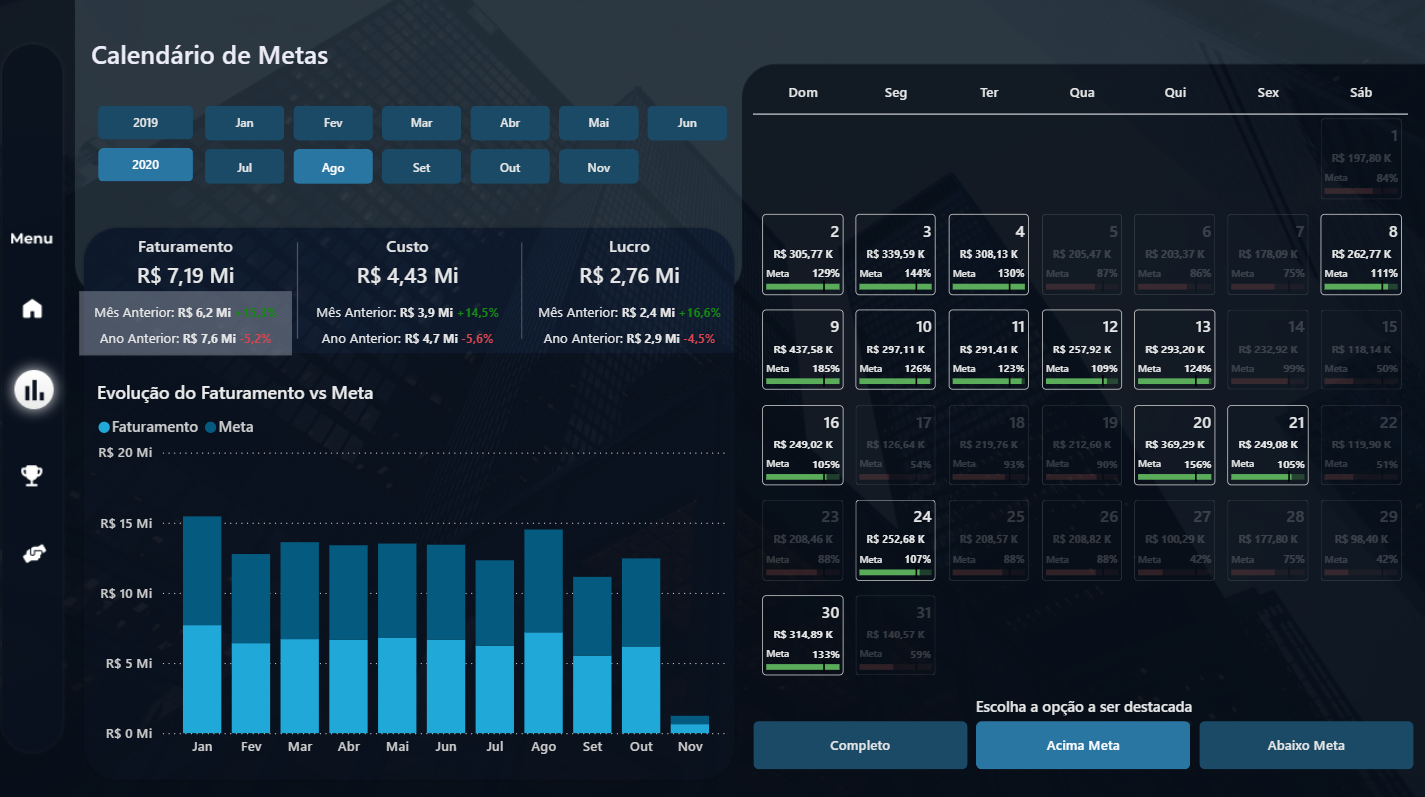Open the trophy icon page
Image resolution: width=1425 pixels, height=797 pixels.
click(x=33, y=475)
